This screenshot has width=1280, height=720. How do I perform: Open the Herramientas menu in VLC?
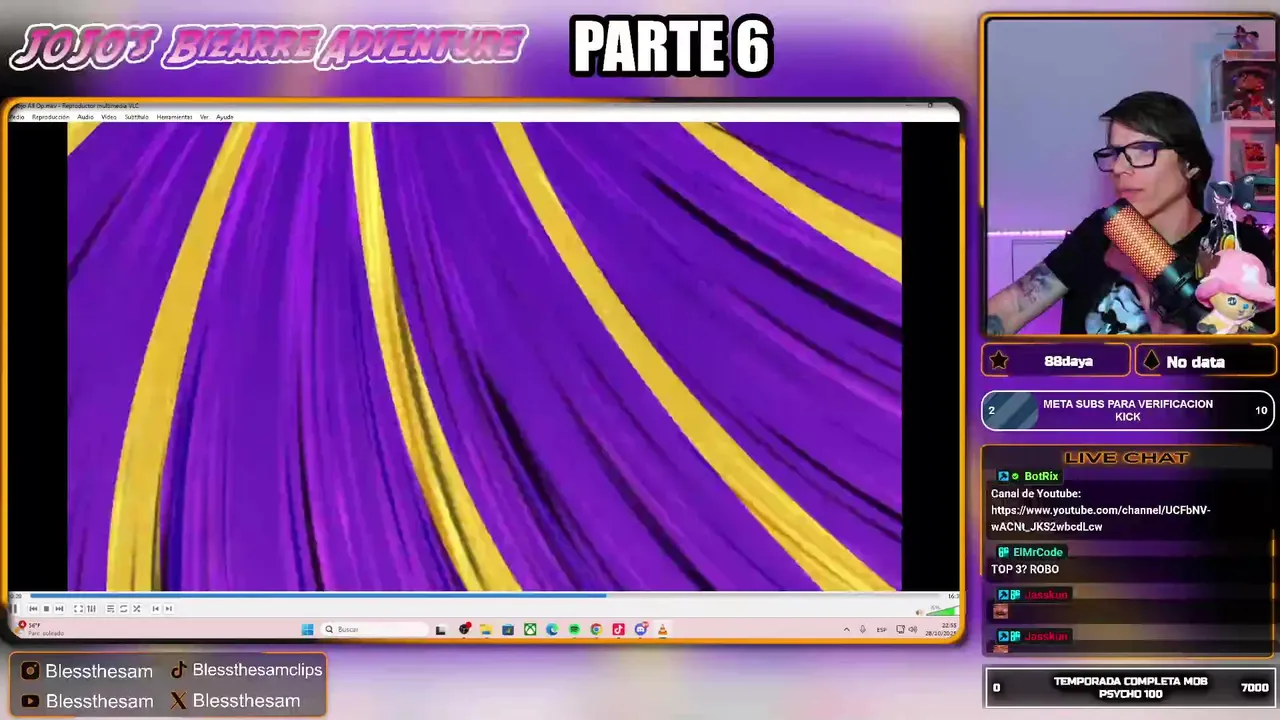pyautogui.click(x=174, y=117)
